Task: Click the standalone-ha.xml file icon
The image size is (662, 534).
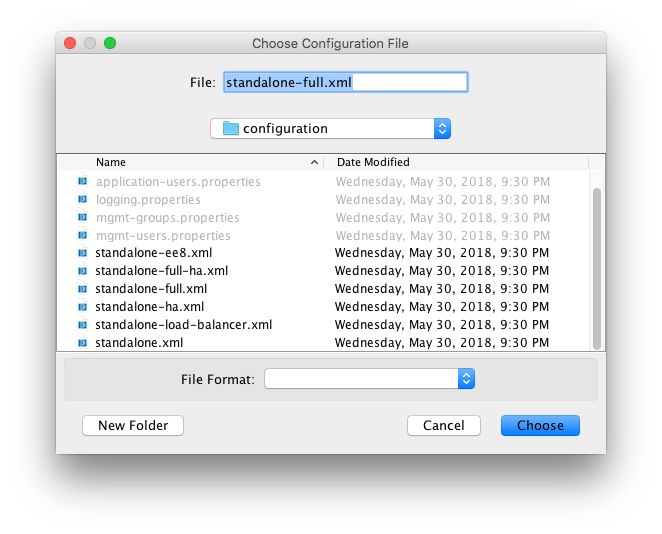Action: tap(82, 307)
